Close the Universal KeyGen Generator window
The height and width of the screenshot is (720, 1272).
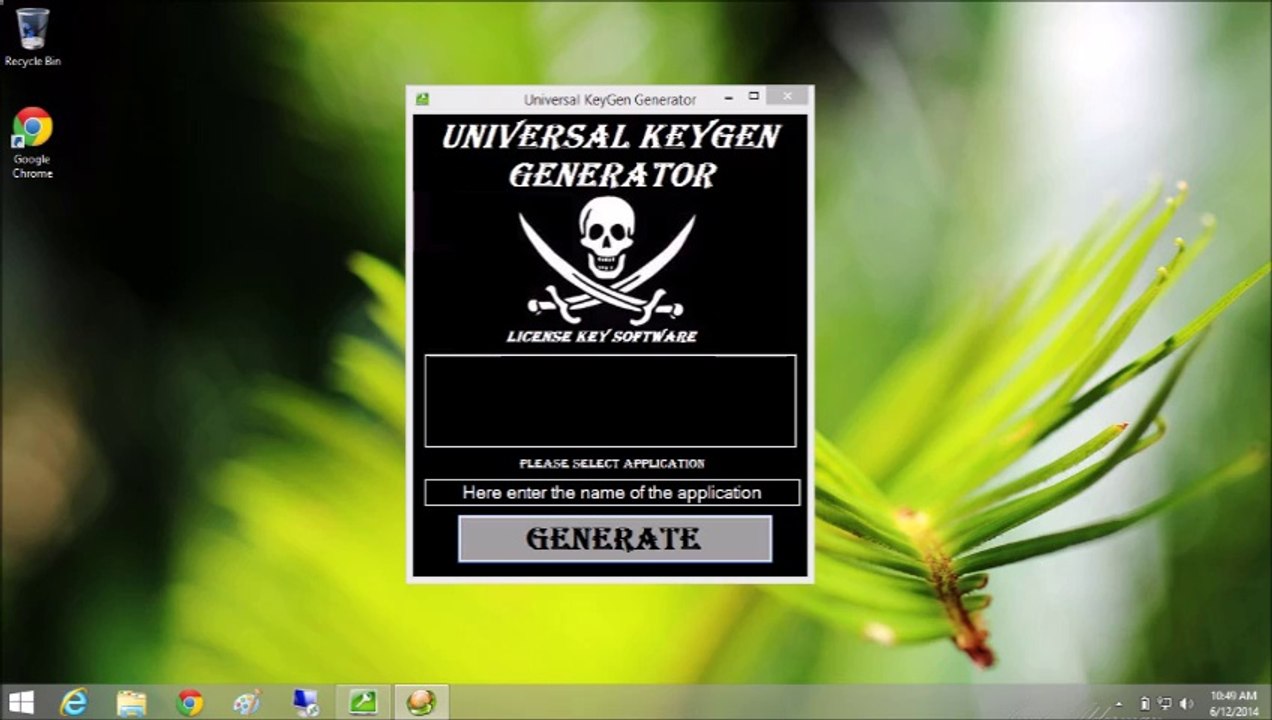788,97
